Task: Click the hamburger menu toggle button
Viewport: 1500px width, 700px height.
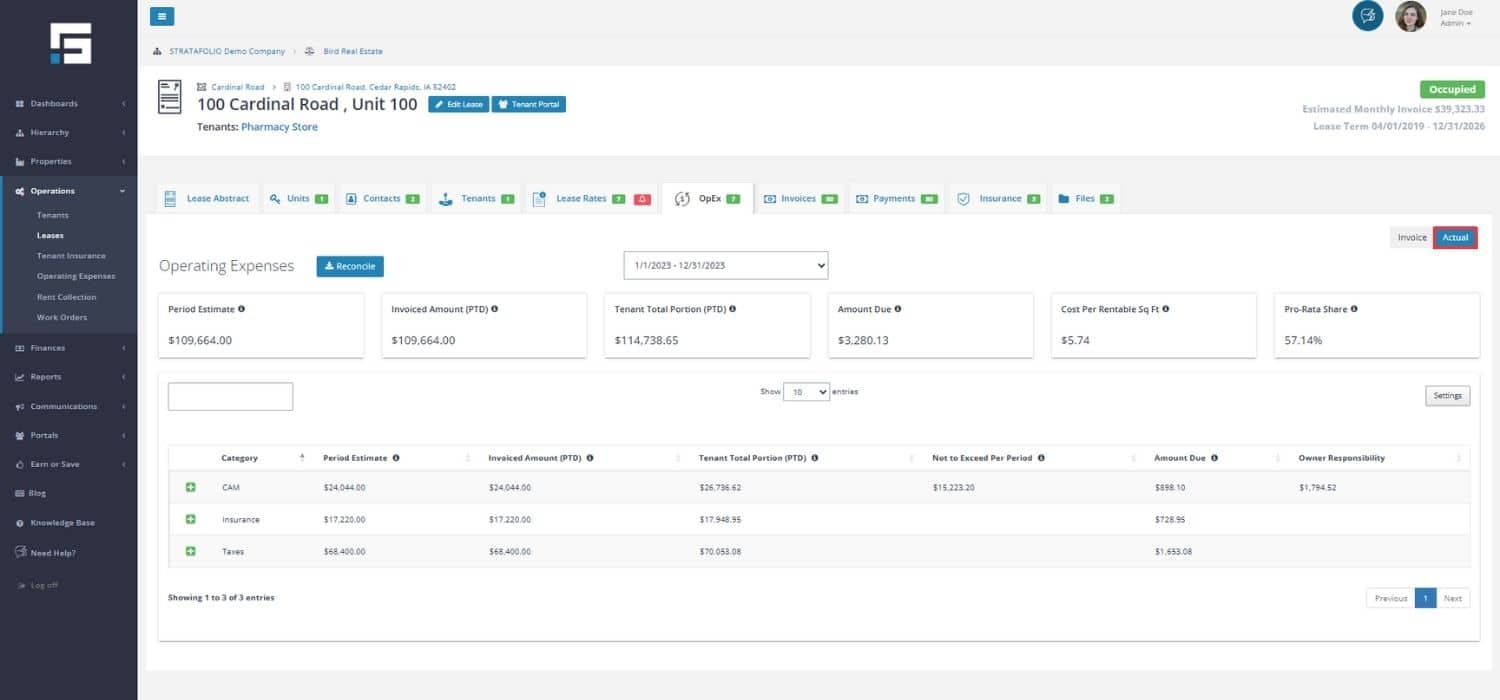Action: click(x=162, y=16)
